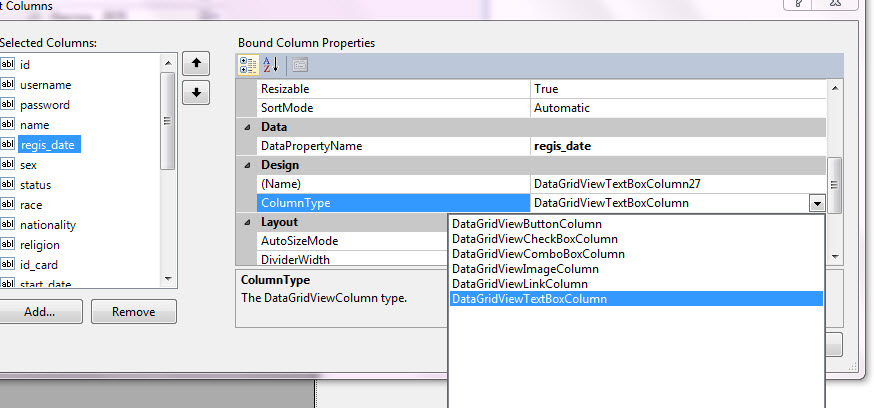Select the password column in list

coord(45,105)
